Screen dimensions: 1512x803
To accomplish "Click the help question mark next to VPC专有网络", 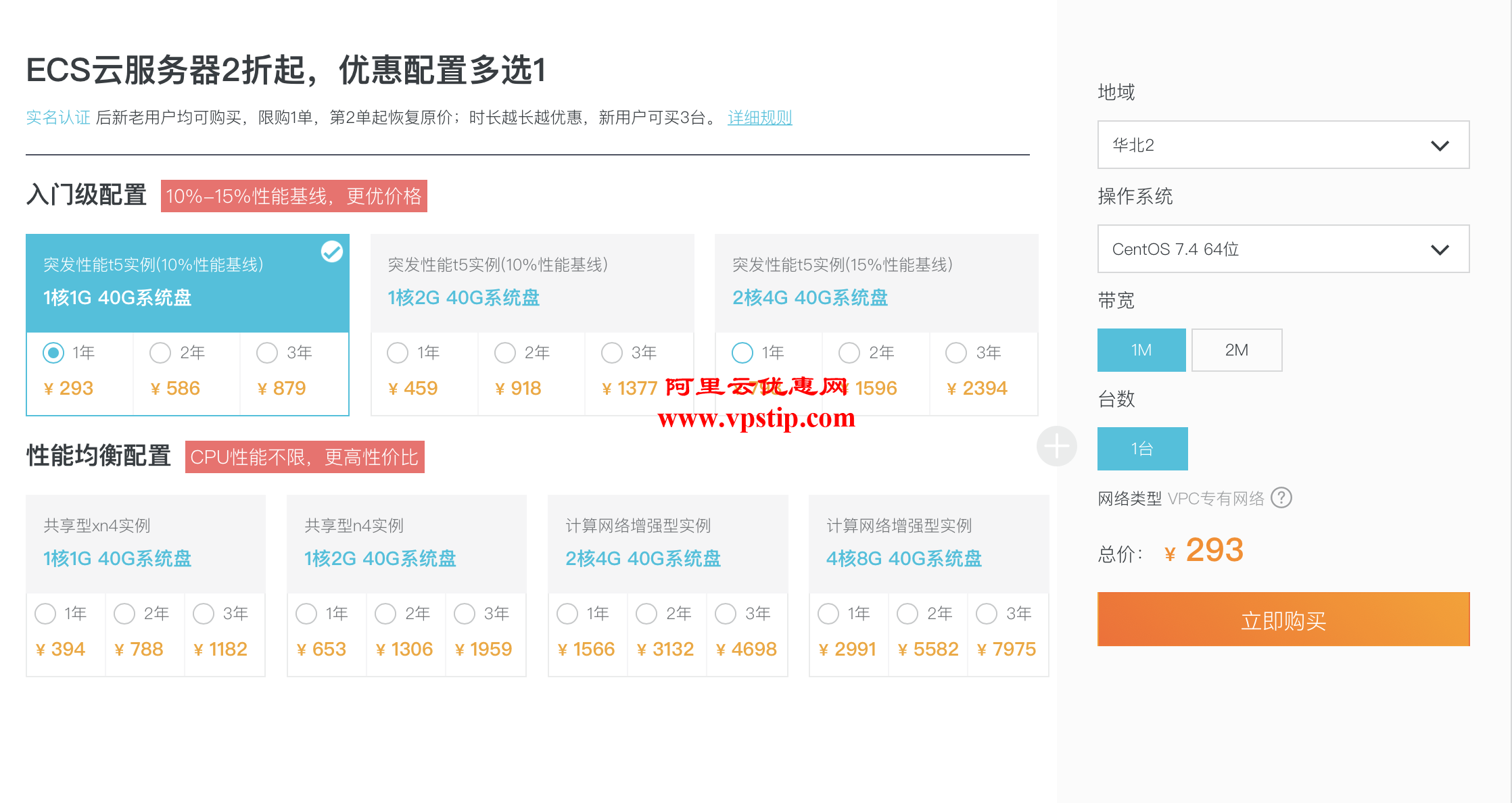I will [1281, 498].
